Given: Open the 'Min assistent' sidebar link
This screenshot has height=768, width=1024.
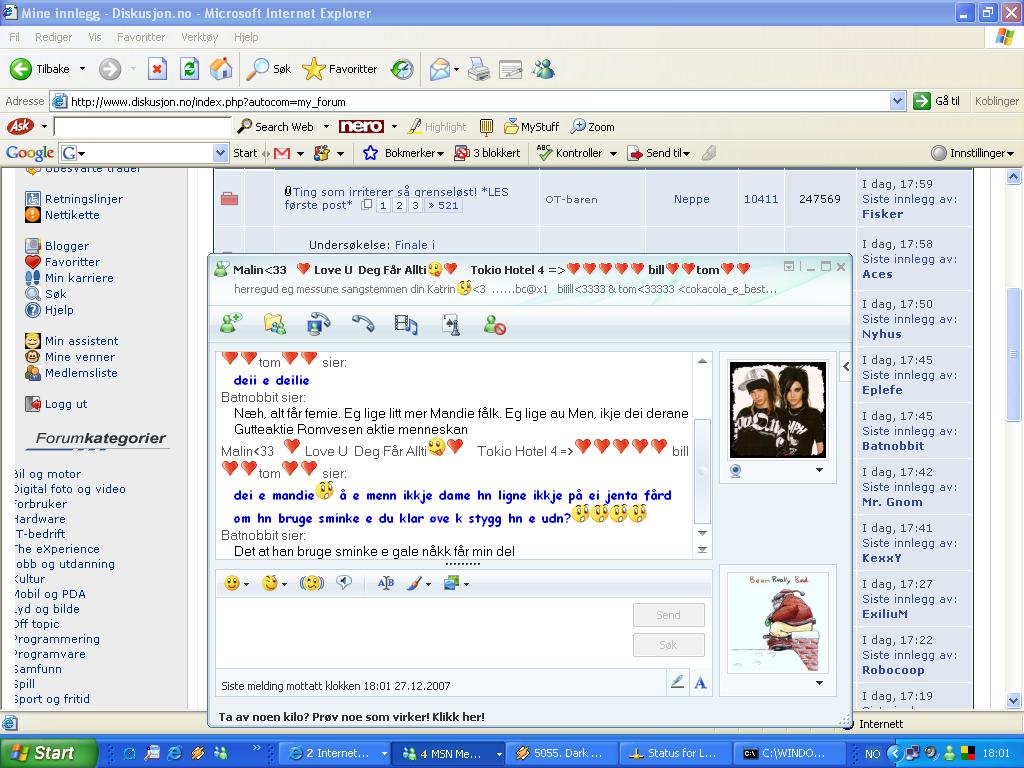Looking at the screenshot, I should [81, 341].
